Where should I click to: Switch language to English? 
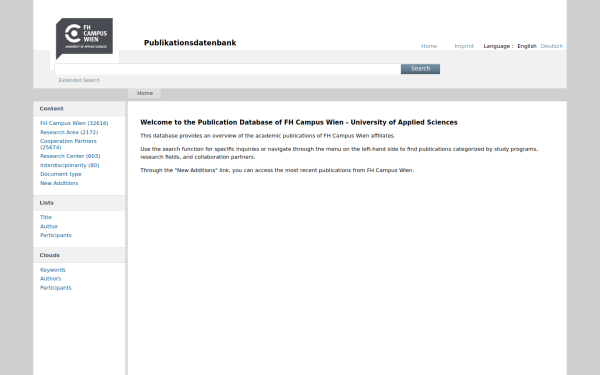pos(527,46)
